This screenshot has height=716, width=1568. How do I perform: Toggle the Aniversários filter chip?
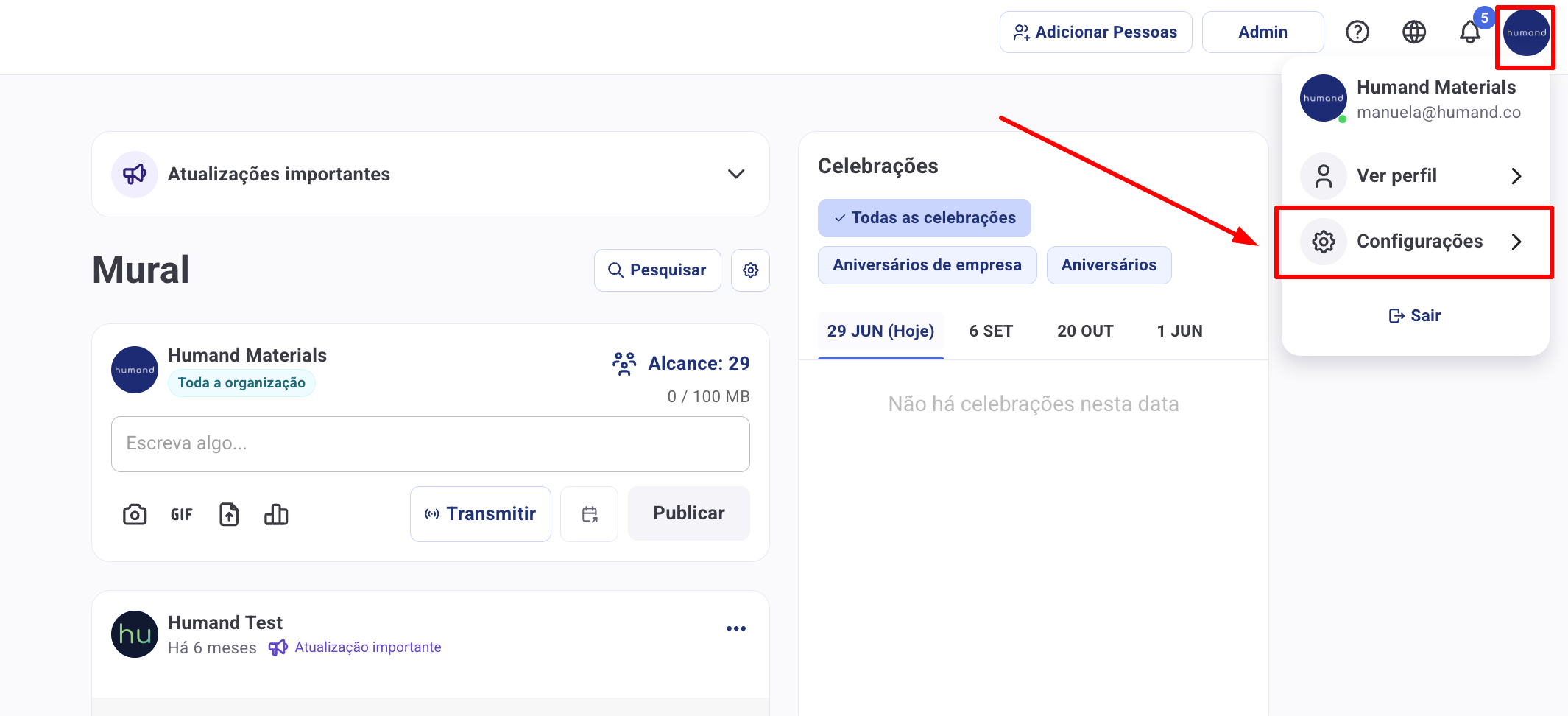pyautogui.click(x=1109, y=265)
